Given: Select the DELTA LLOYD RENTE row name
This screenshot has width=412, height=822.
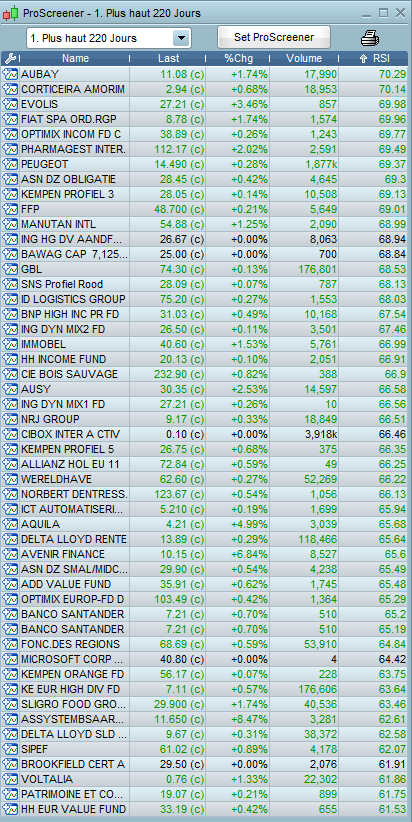Looking at the screenshot, I should pyautogui.click(x=74, y=539).
